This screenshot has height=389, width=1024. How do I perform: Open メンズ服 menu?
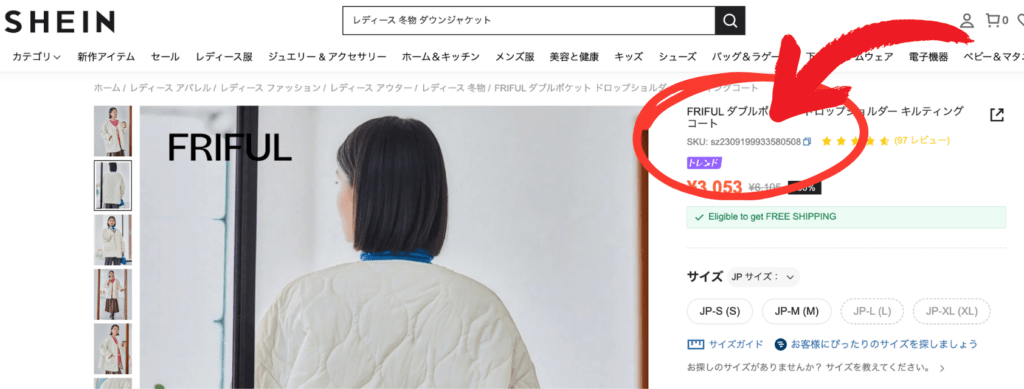(515, 57)
